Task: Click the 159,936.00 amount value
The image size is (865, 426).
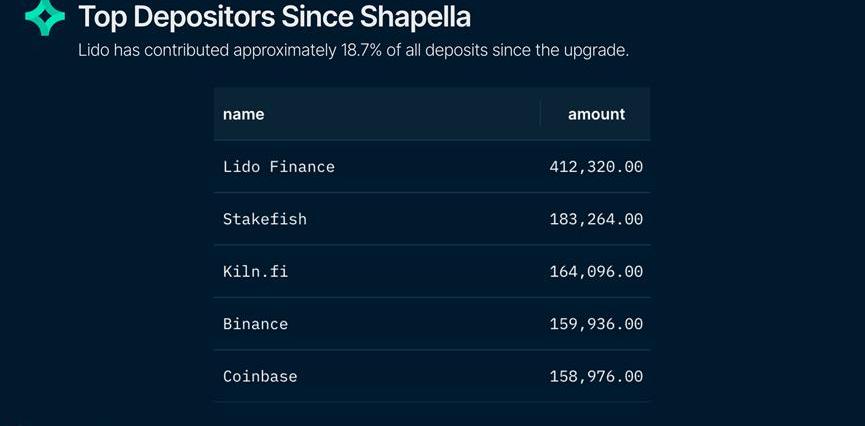Action: point(596,324)
